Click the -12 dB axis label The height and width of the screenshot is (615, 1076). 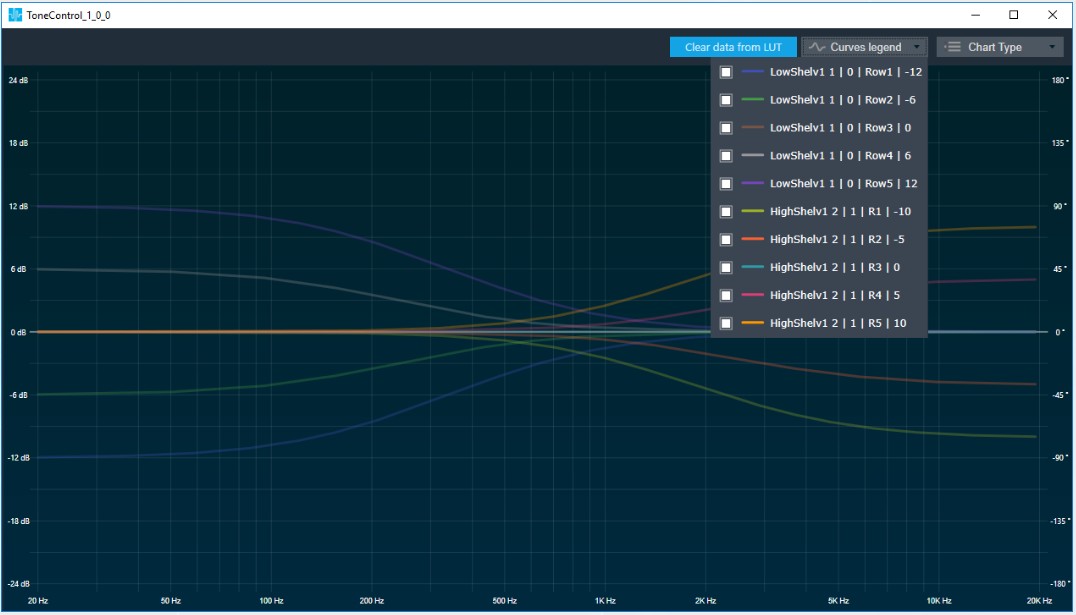[x=19, y=459]
